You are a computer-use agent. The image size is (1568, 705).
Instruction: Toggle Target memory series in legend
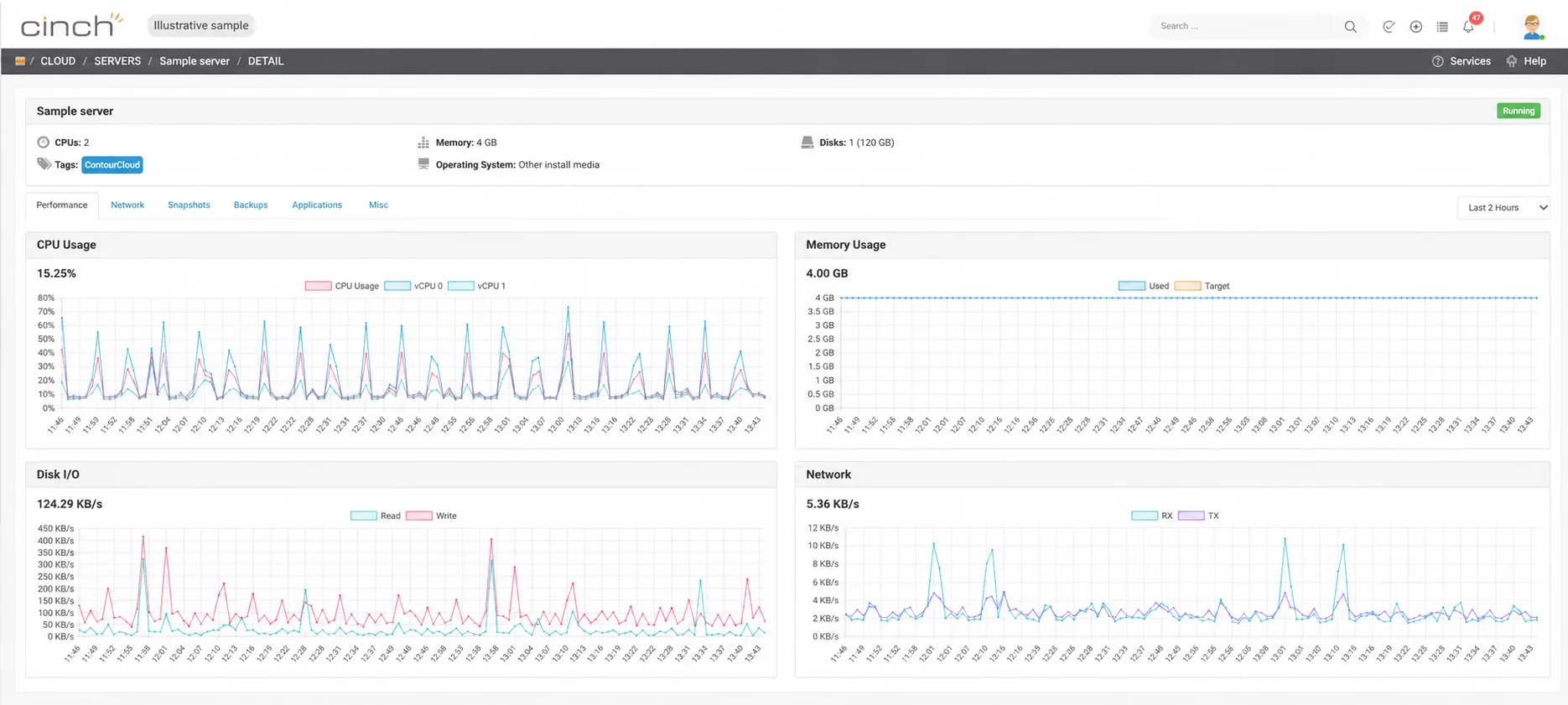coord(1202,286)
